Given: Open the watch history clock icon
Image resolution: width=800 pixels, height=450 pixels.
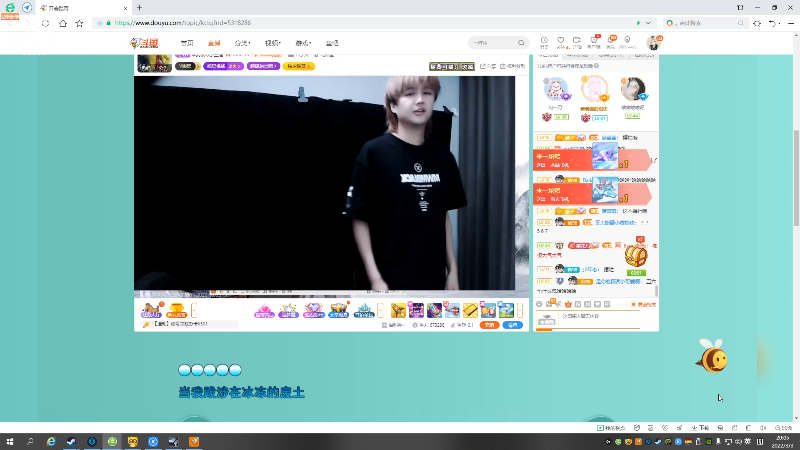Looking at the screenshot, I should coord(544,42).
